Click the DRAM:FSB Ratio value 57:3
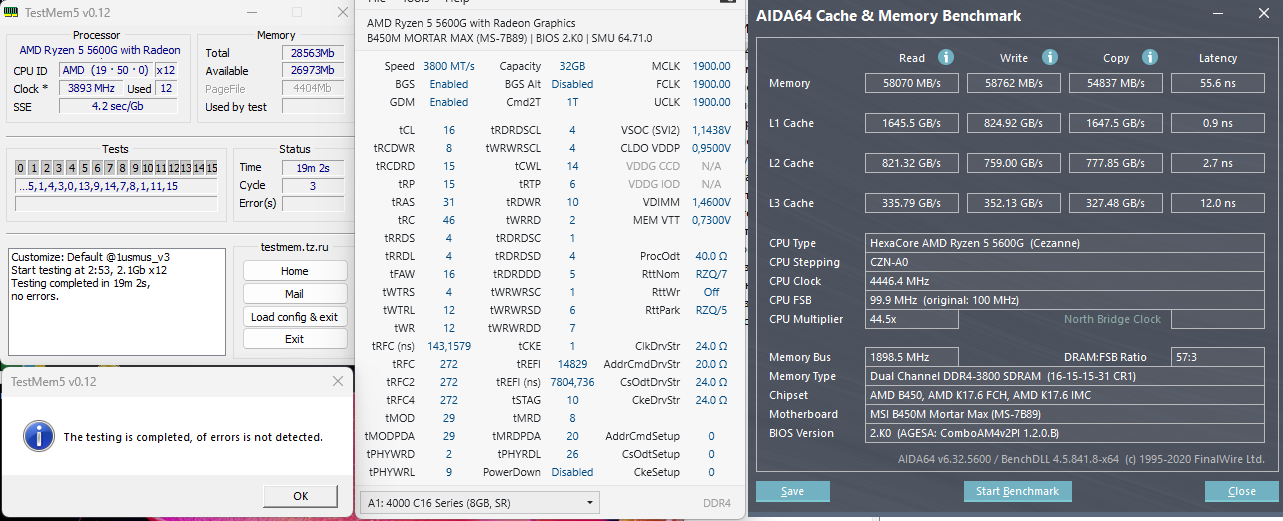The image size is (1283, 521). 1220,357
